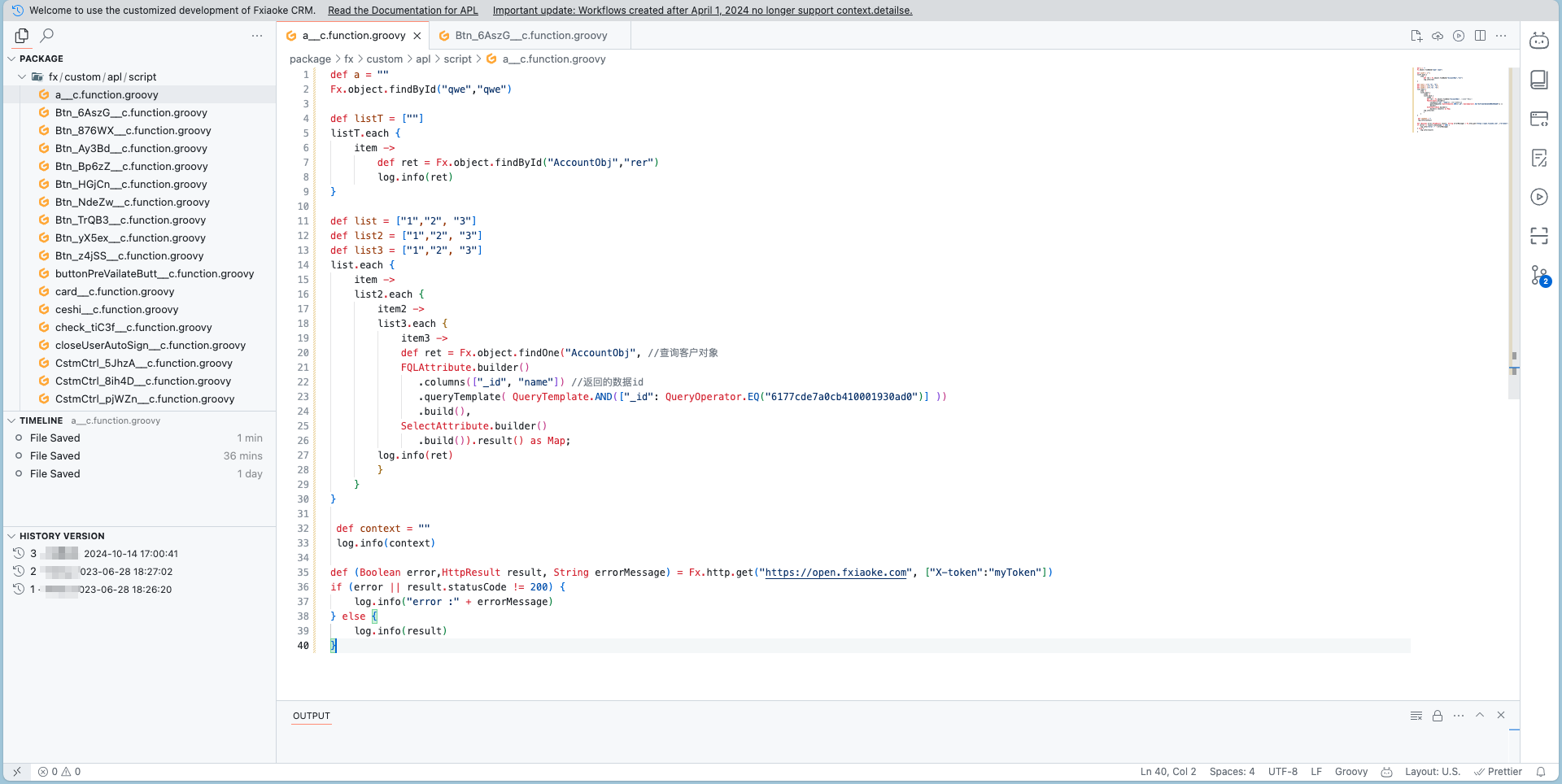1562x784 pixels.
Task: Toggle the output scroll lock icon
Action: click(x=1438, y=716)
